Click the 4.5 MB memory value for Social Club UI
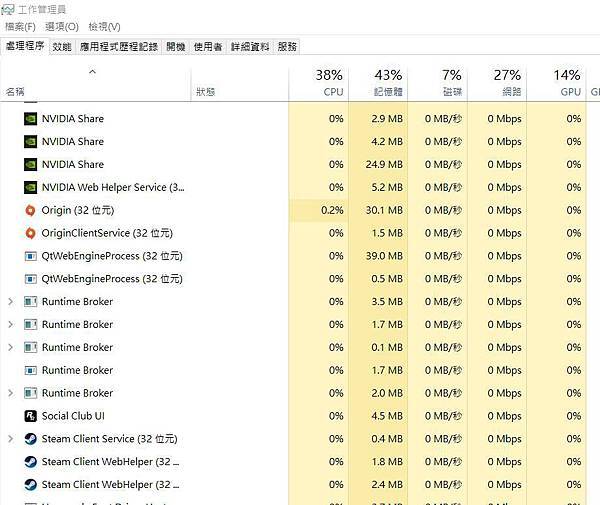 387,416
